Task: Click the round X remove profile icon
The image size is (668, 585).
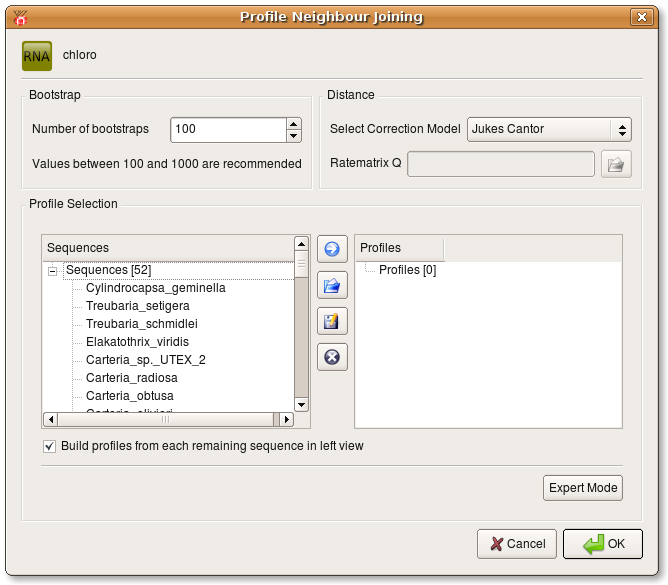Action: [x=332, y=356]
